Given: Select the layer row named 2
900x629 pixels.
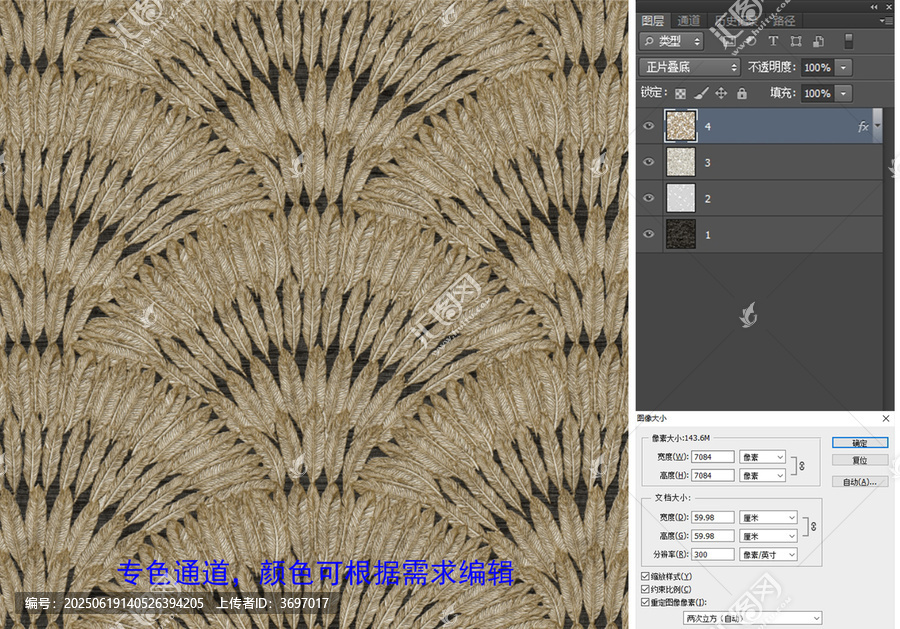Looking at the screenshot, I should (759, 198).
